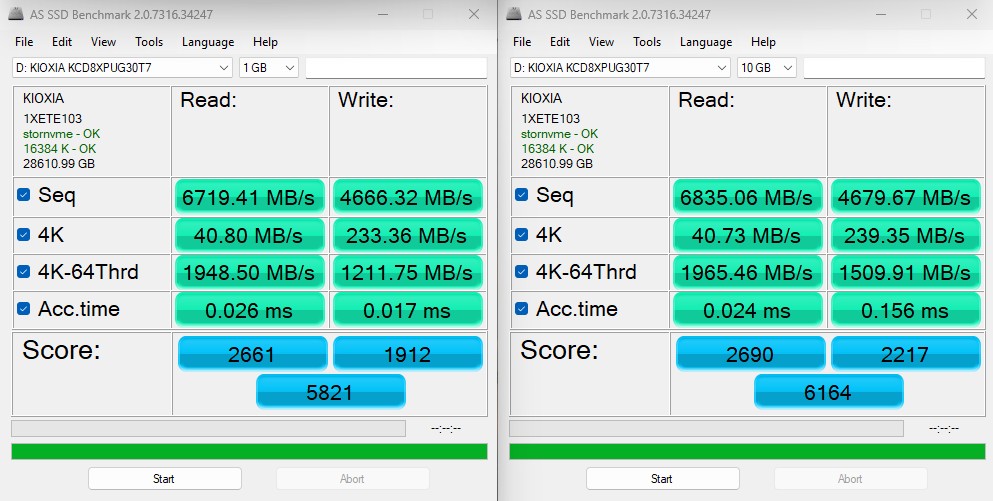
Task: Toggle the 4K checkbox in the 10 GB window
Action: [522, 234]
